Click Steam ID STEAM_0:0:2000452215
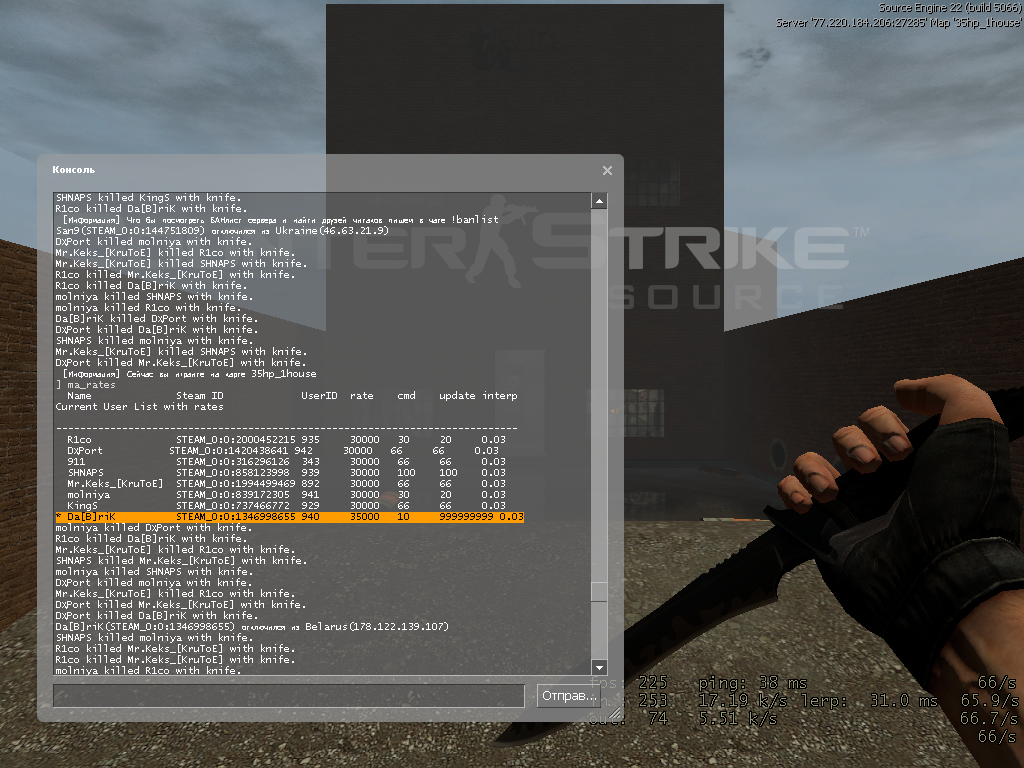 click(x=236, y=440)
